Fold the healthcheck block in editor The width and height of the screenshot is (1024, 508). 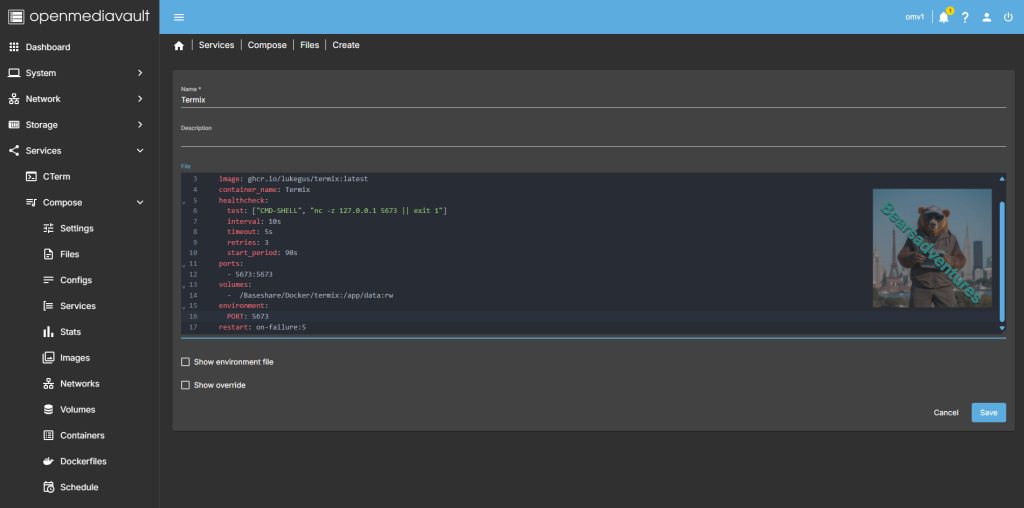pyautogui.click(x=184, y=201)
